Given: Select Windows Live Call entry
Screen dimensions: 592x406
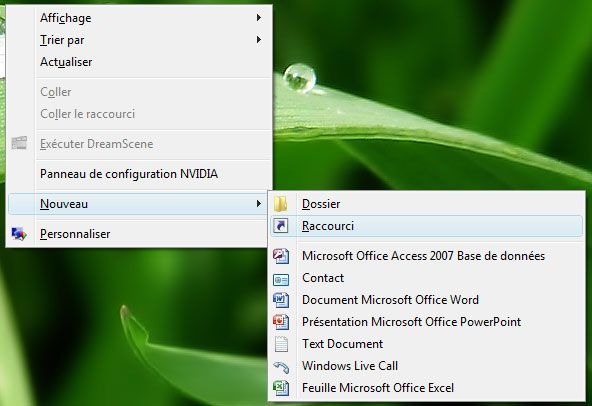Looking at the screenshot, I should click(427, 366).
